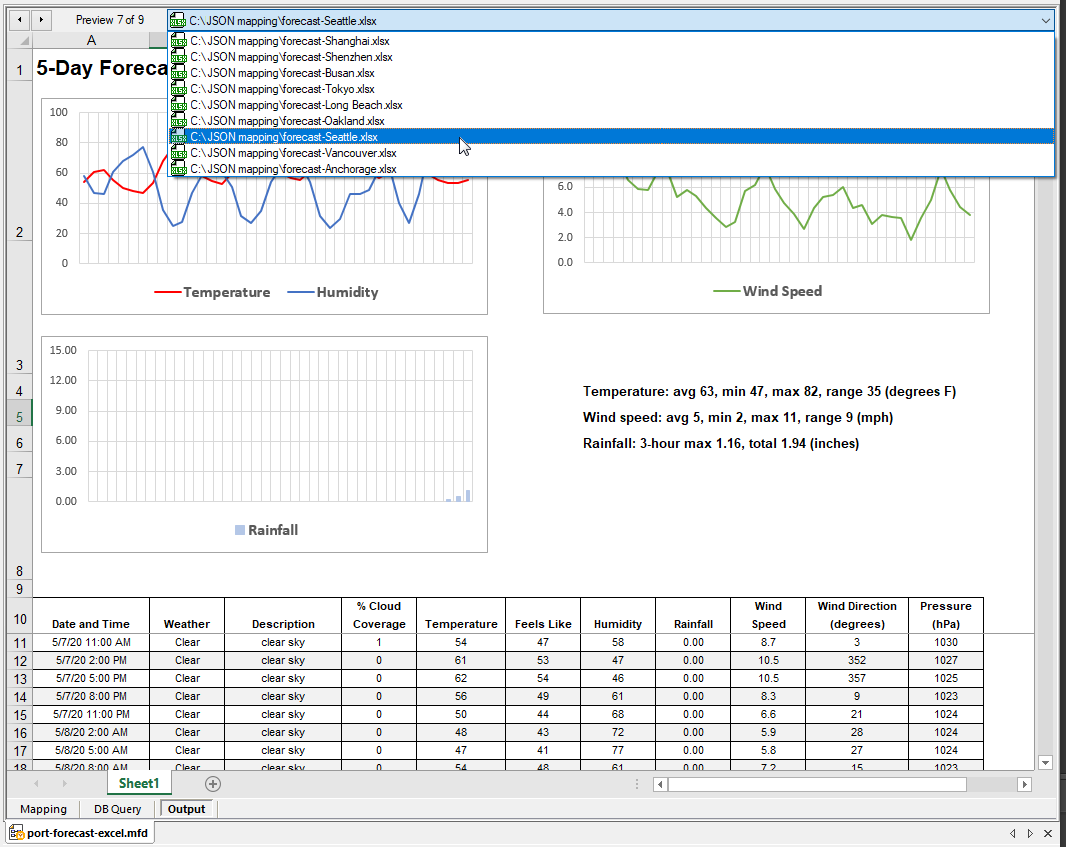The width and height of the screenshot is (1066, 847).
Task: Click the Excel icon beside forecast-Shanghai.xlsx
Action: coord(179,41)
